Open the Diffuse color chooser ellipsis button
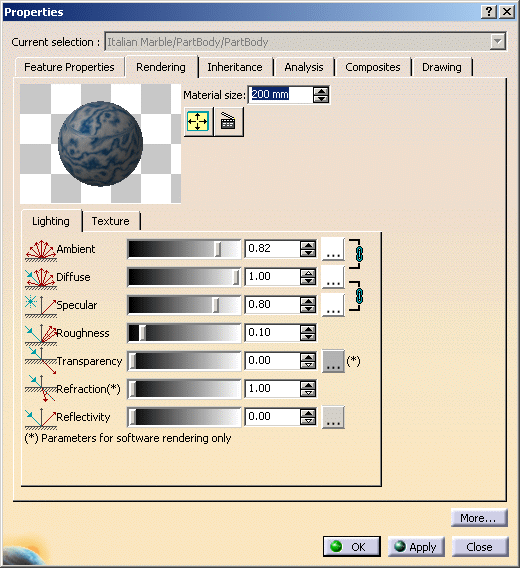The image size is (520, 568). click(x=333, y=277)
